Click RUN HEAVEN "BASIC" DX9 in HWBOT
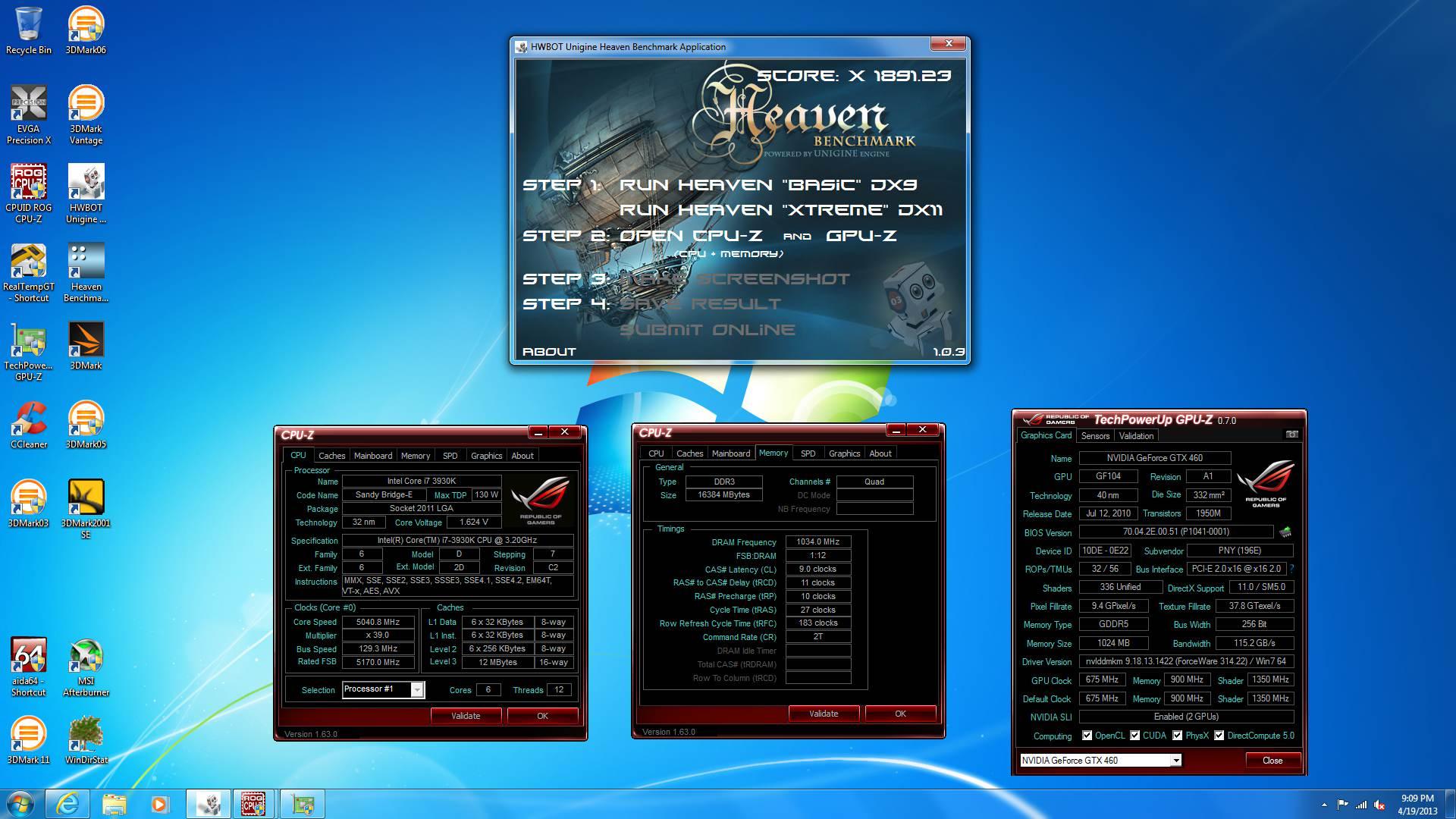 pos(768,185)
